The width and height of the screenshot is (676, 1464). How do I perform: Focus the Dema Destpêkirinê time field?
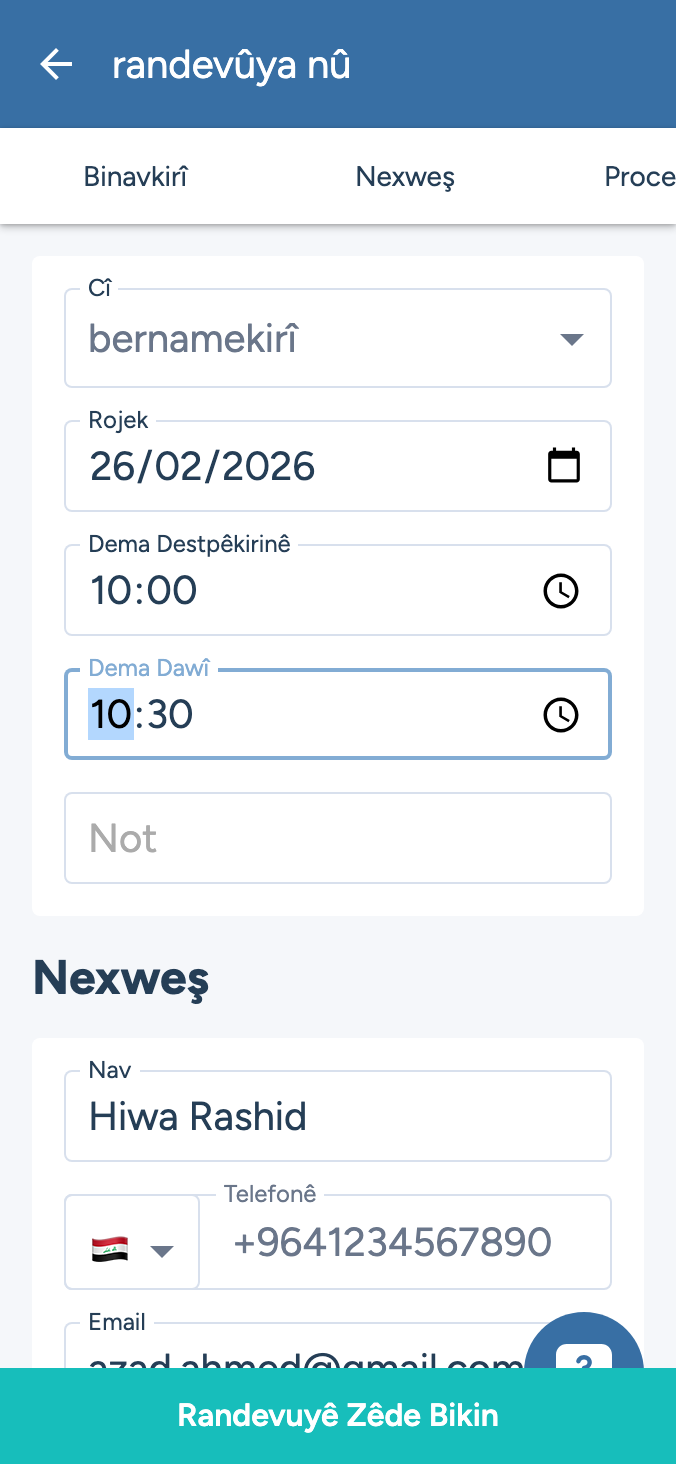(300, 591)
